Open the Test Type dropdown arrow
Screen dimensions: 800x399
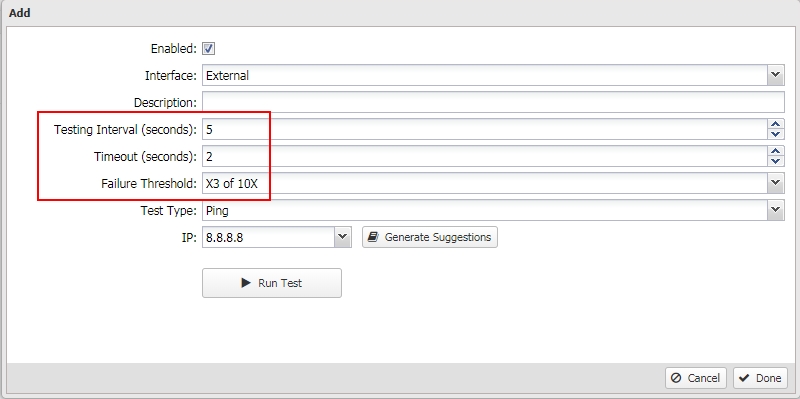click(x=776, y=210)
